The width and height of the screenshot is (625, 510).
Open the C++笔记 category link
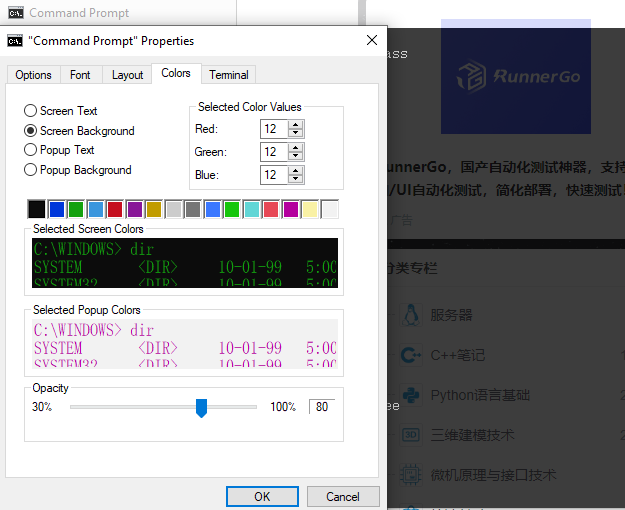(458, 355)
